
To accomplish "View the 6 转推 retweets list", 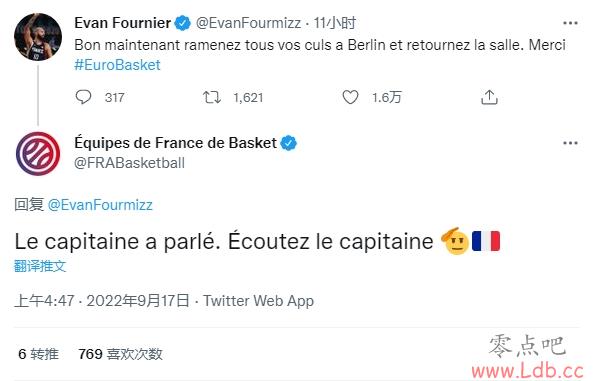I will (38, 354).
